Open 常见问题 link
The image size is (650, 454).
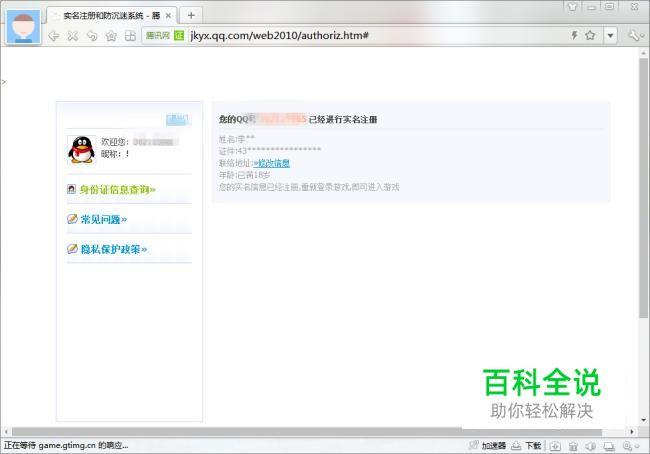(104, 219)
